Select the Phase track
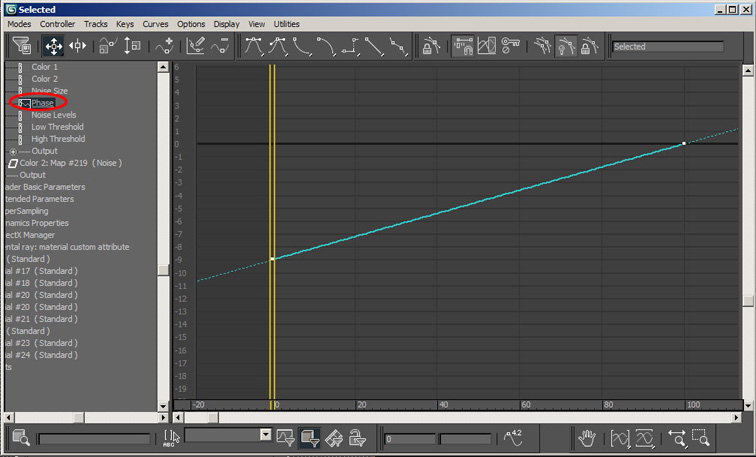Image resolution: width=756 pixels, height=457 pixels. pos(42,103)
